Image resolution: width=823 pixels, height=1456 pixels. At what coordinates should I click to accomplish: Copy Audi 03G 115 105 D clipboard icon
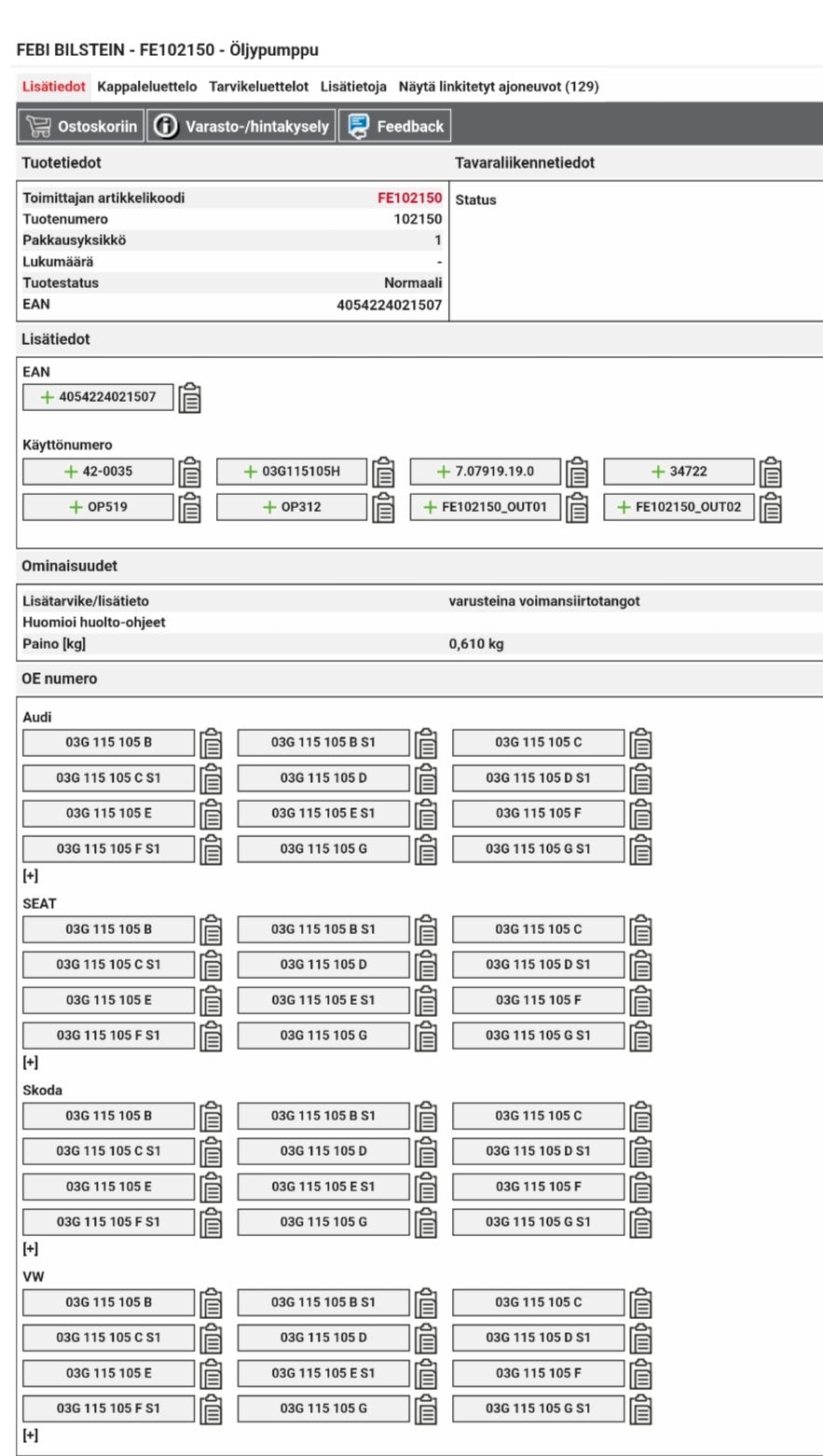[426, 779]
